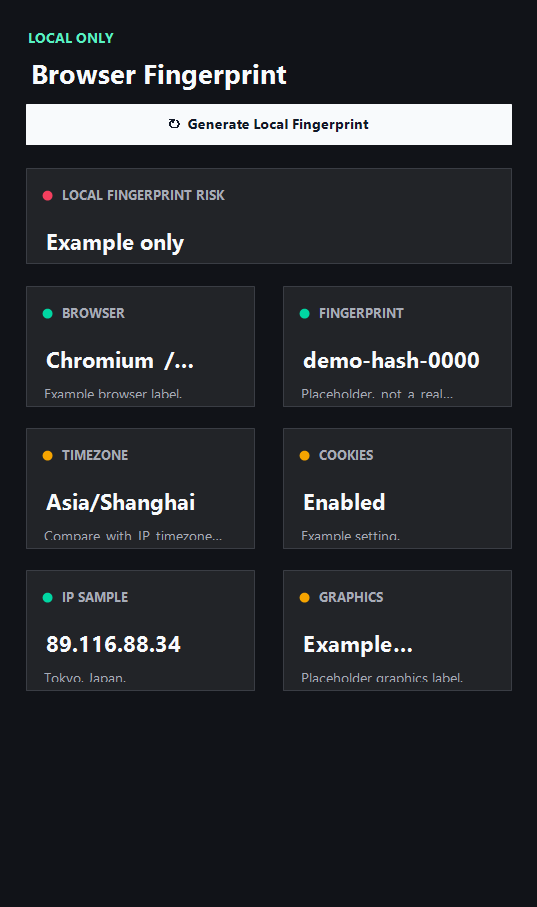Click the 'LOCAL ONLY' green label
The width and height of the screenshot is (537, 907).
pyautogui.click(x=71, y=38)
